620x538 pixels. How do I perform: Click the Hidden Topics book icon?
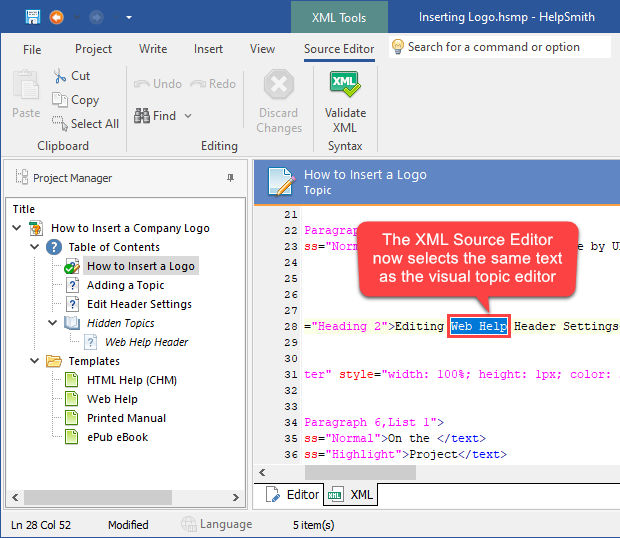pos(72,323)
